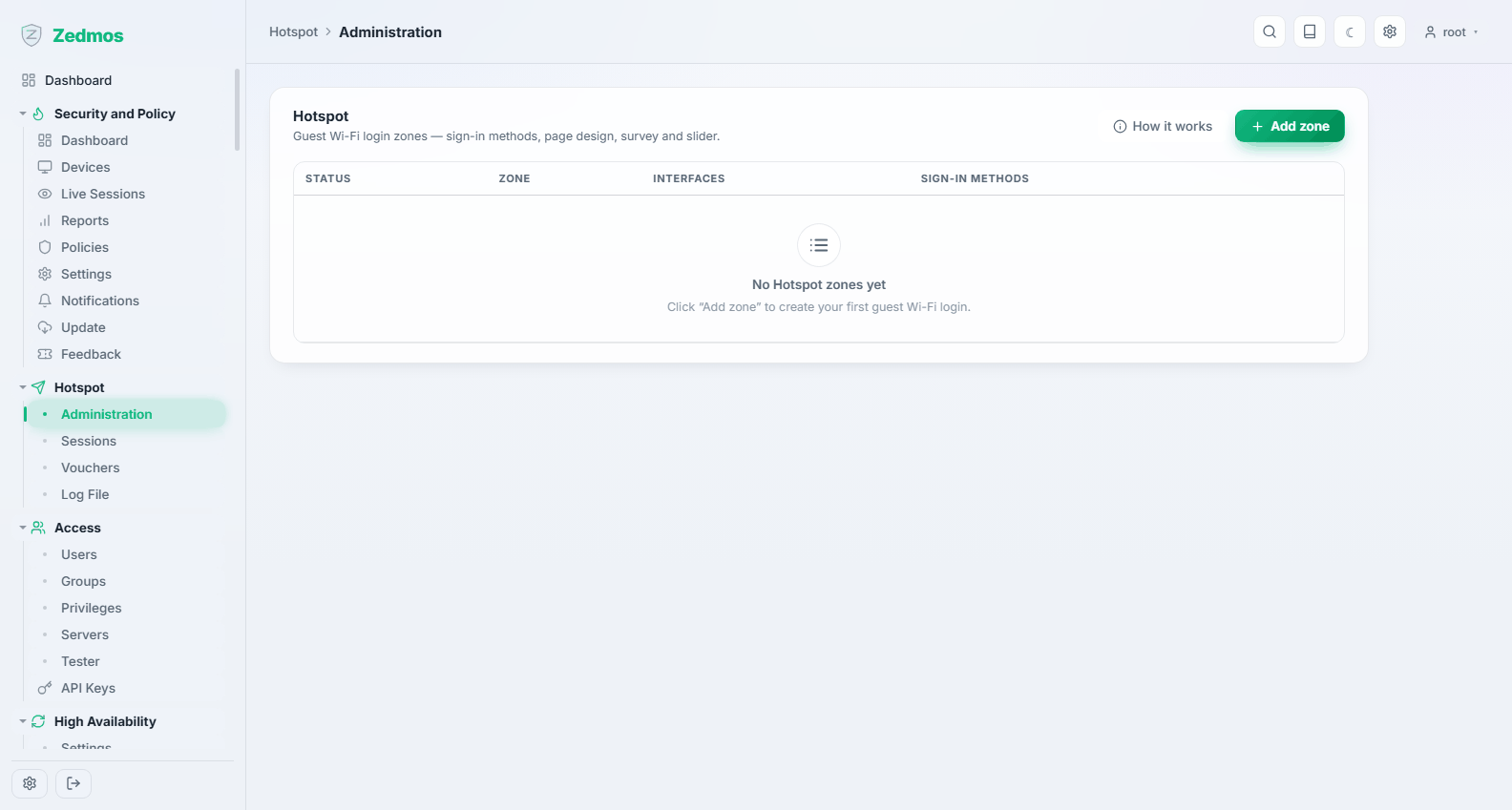Click the High Availability sync icon
The height and width of the screenshot is (810, 1512).
(x=38, y=721)
